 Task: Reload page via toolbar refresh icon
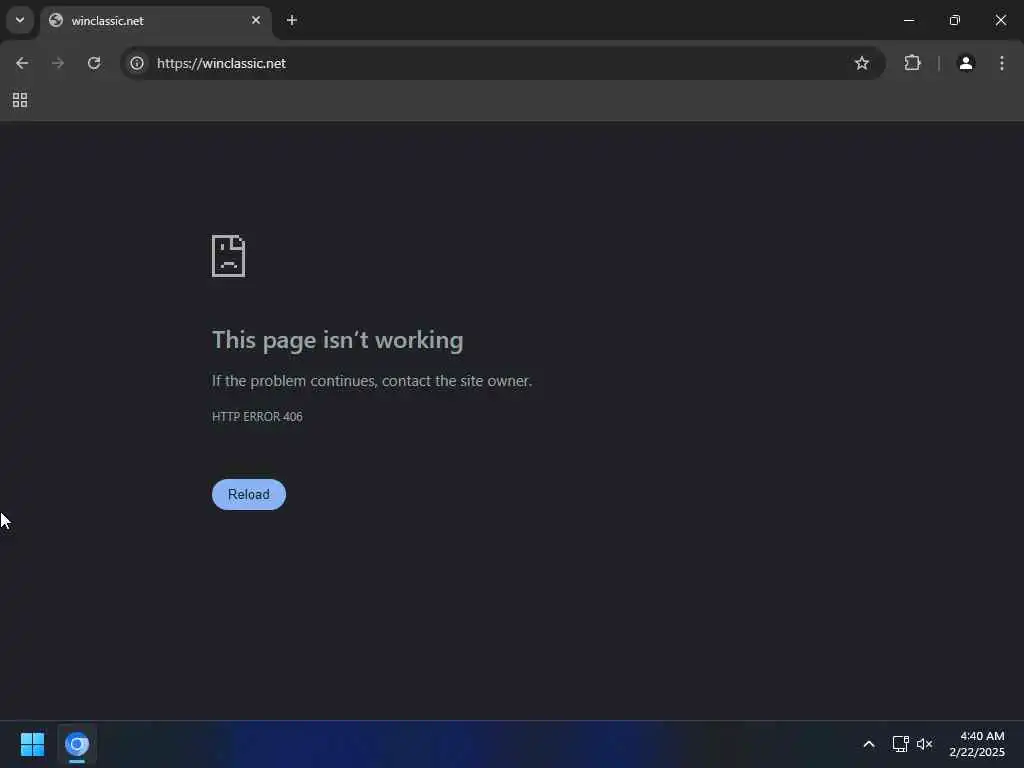[94, 63]
